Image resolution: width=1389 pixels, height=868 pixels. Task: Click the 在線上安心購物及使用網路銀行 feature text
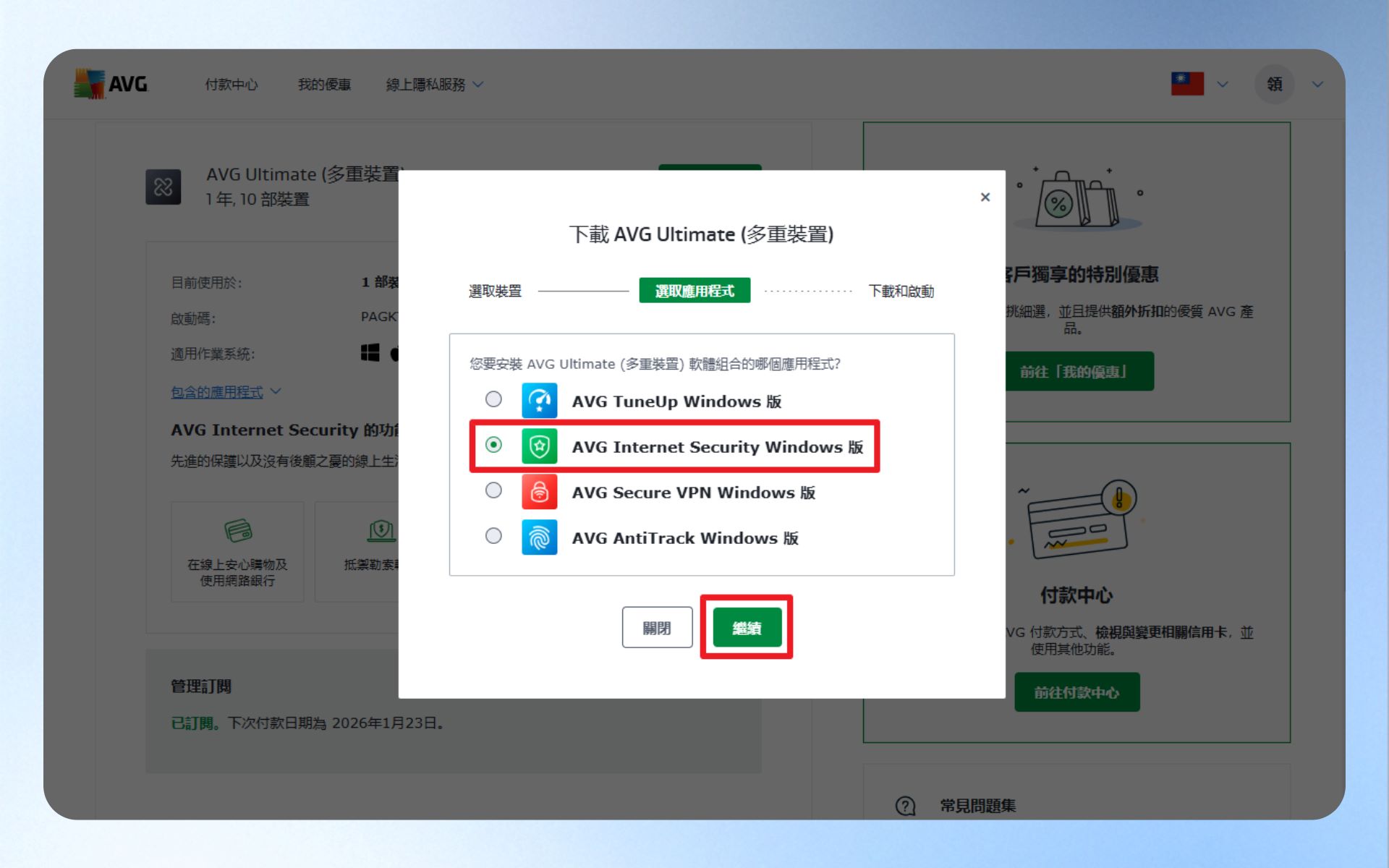238,572
